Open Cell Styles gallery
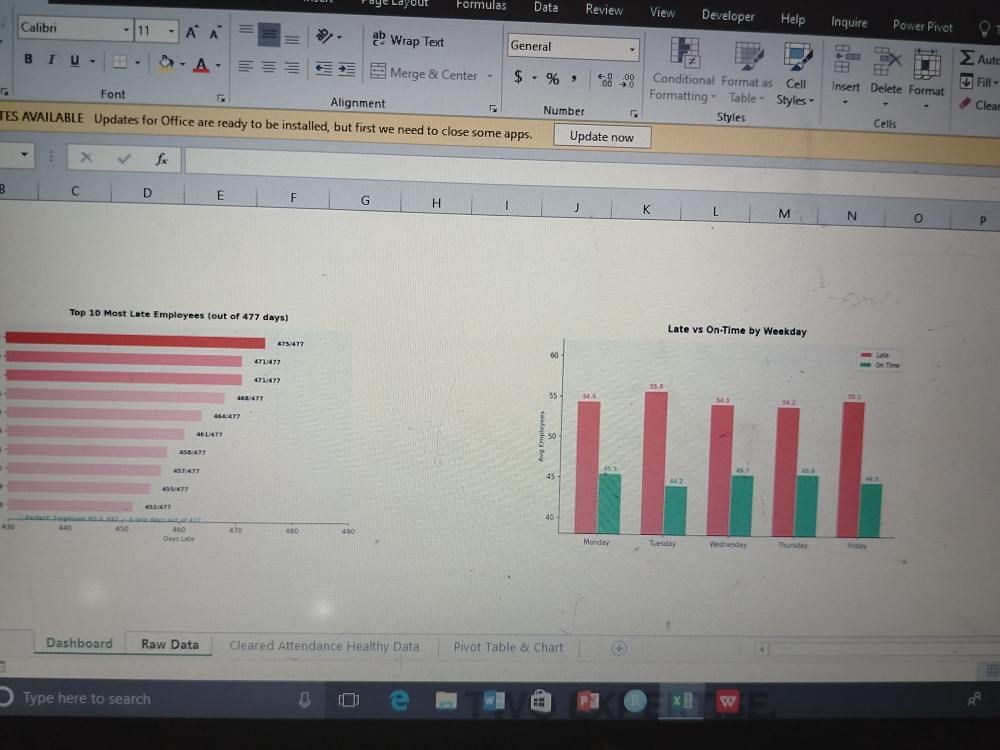This screenshot has width=1000, height=750. (796, 75)
